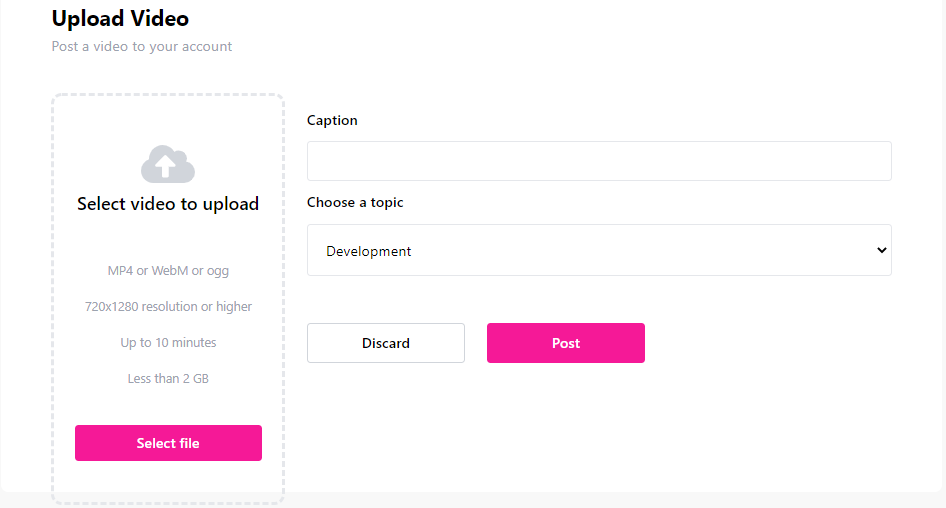
Task: Open the Choose a topic dropdown
Action: tap(599, 250)
